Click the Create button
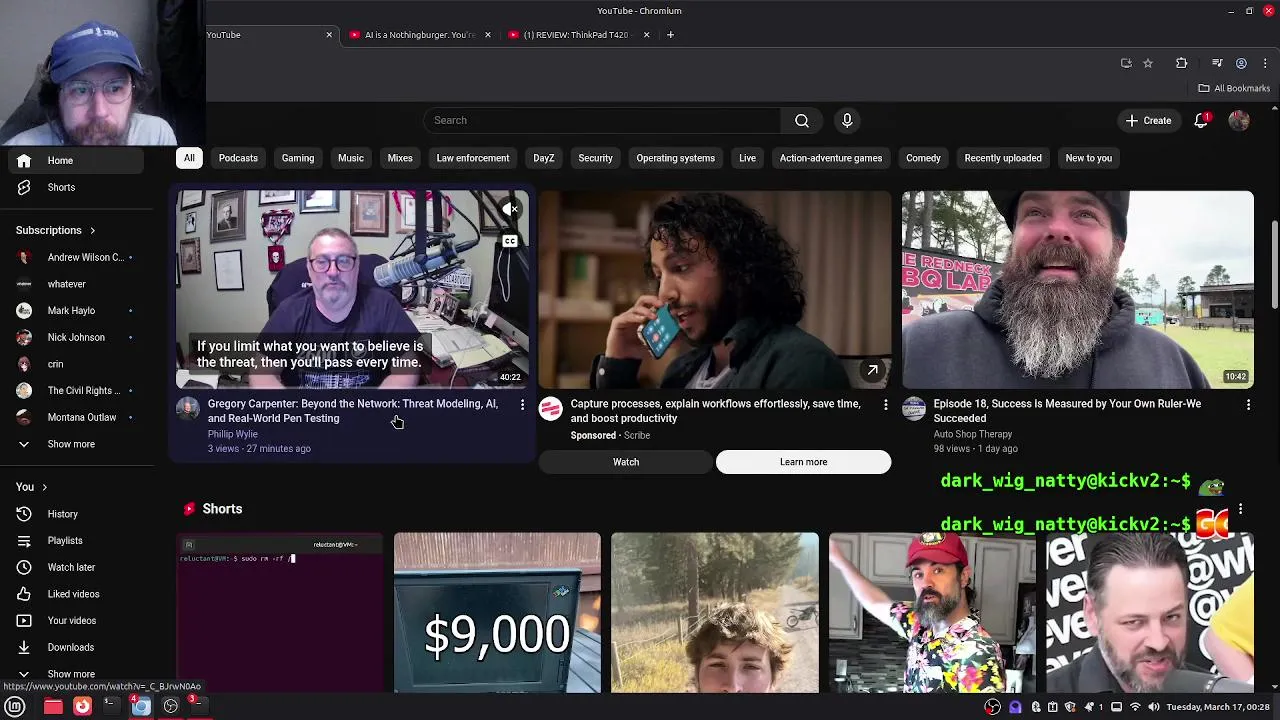 pyautogui.click(x=1148, y=120)
